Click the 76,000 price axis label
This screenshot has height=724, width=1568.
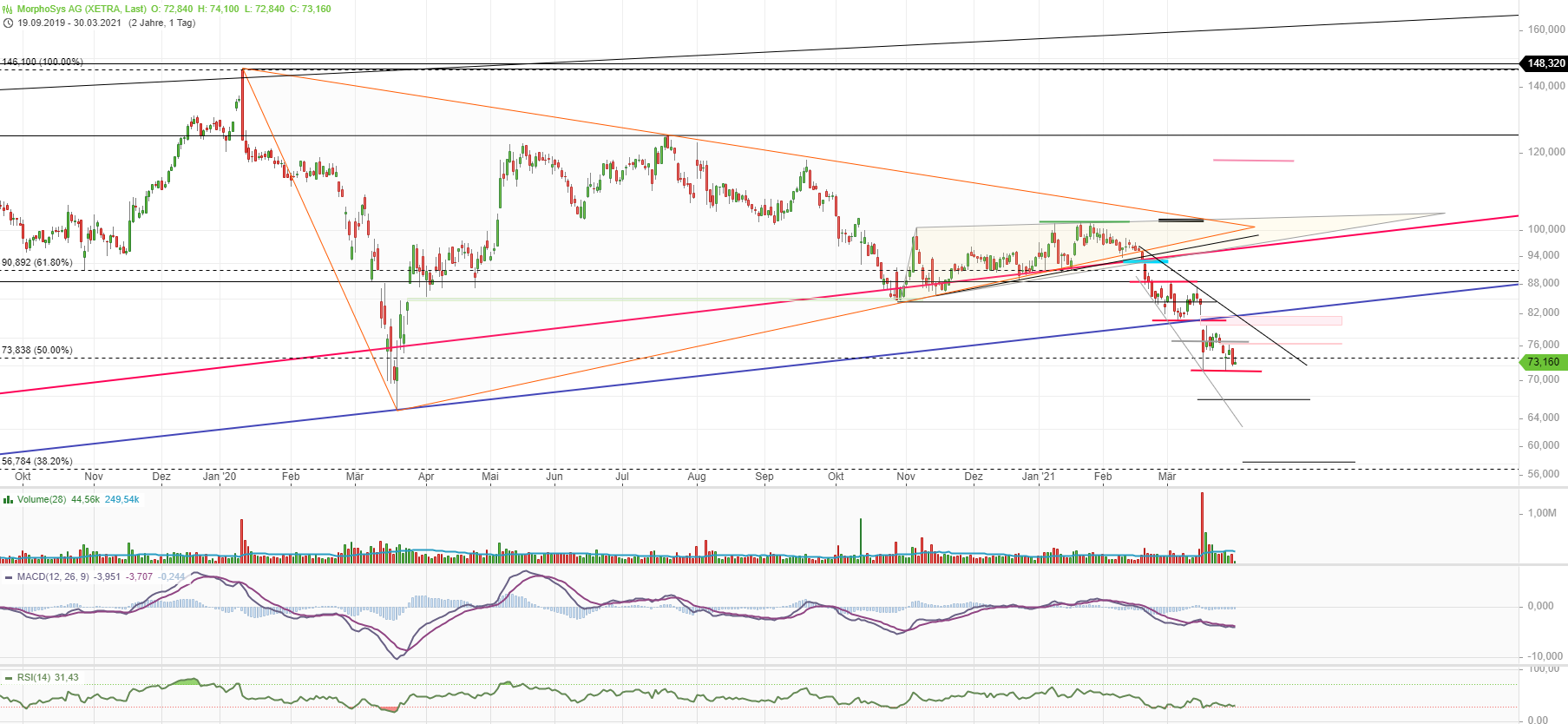coord(1544,345)
